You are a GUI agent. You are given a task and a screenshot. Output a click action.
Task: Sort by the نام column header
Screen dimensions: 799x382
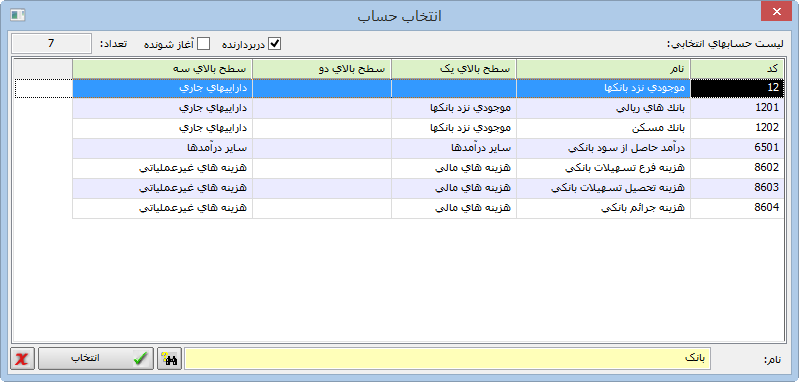click(x=603, y=69)
